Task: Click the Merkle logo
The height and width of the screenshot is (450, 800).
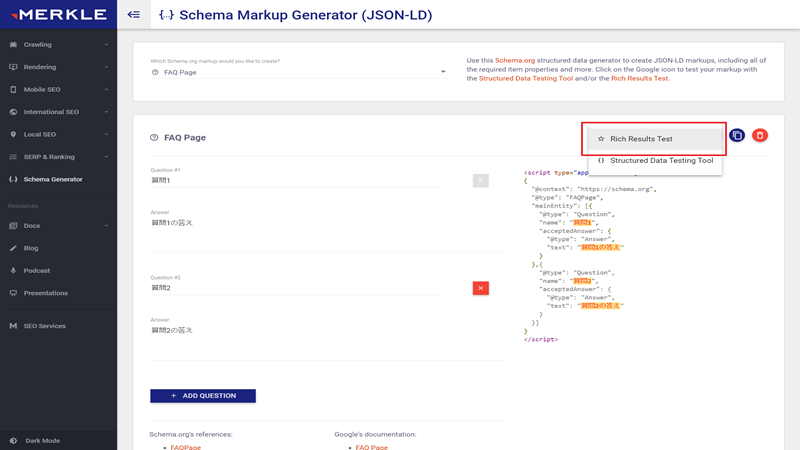Action: coord(59,14)
